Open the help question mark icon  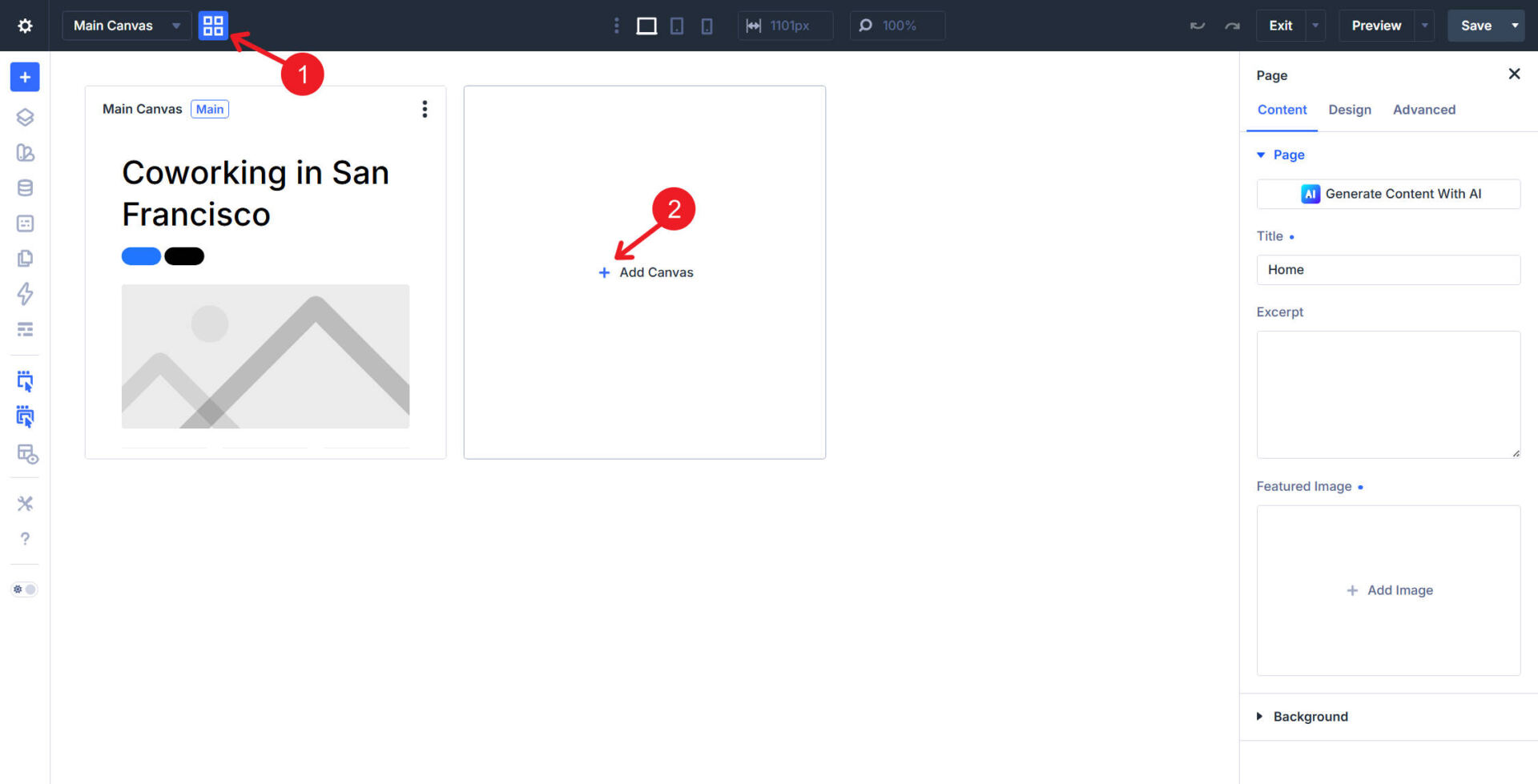click(25, 539)
